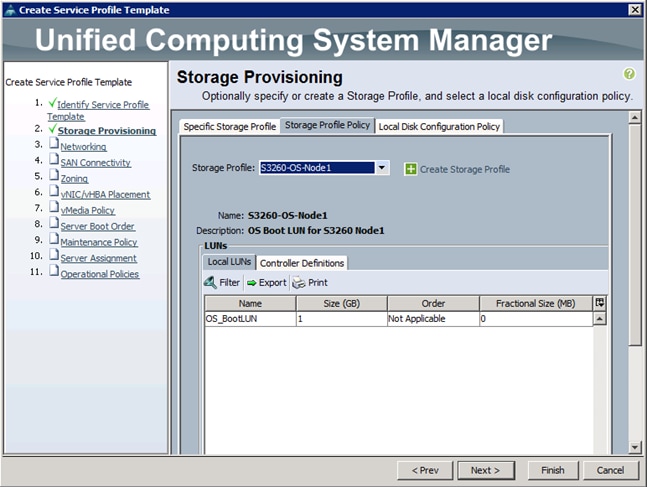Click the Finish button

point(553,470)
